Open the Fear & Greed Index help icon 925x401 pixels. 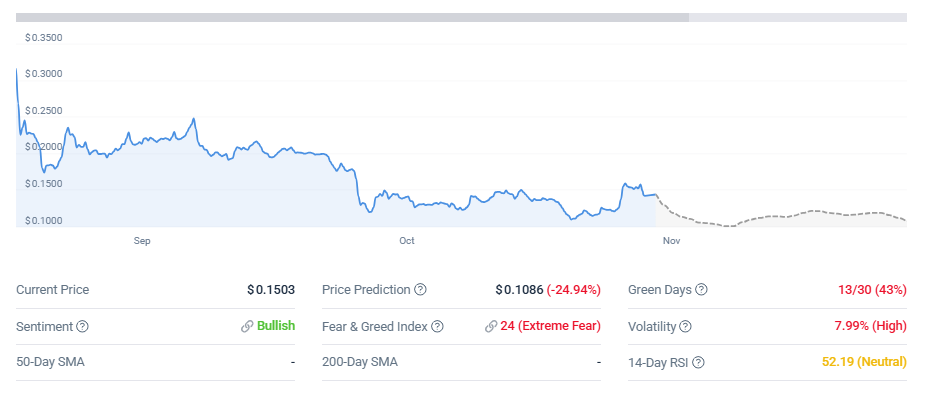(x=437, y=326)
